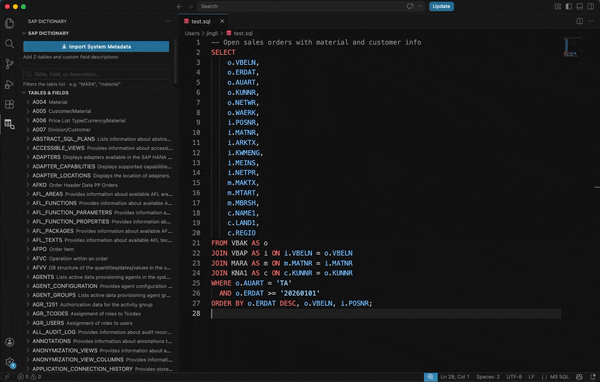Toggle primary side bar visibility

coord(569,7)
